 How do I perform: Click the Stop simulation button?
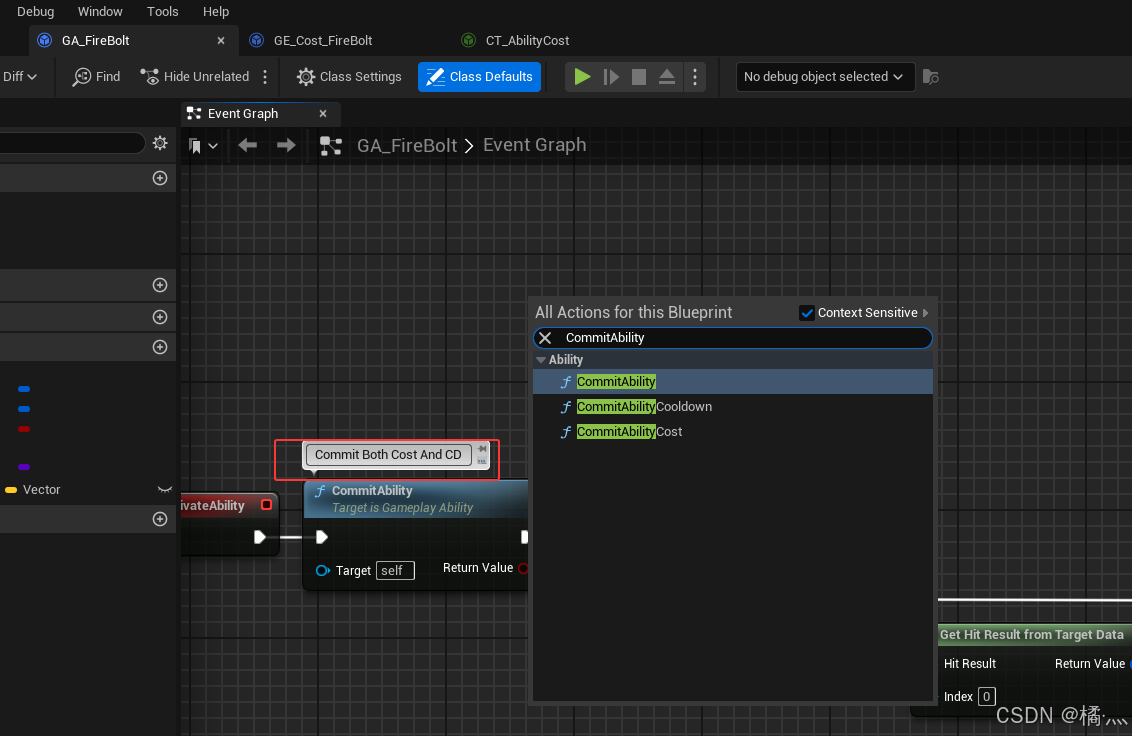click(639, 77)
